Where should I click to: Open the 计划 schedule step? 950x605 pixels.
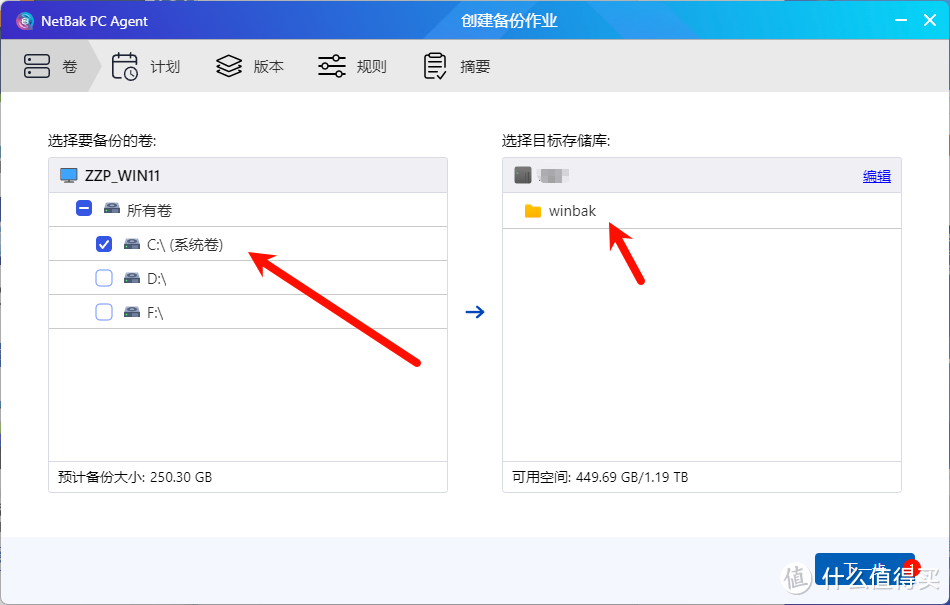tap(146, 65)
